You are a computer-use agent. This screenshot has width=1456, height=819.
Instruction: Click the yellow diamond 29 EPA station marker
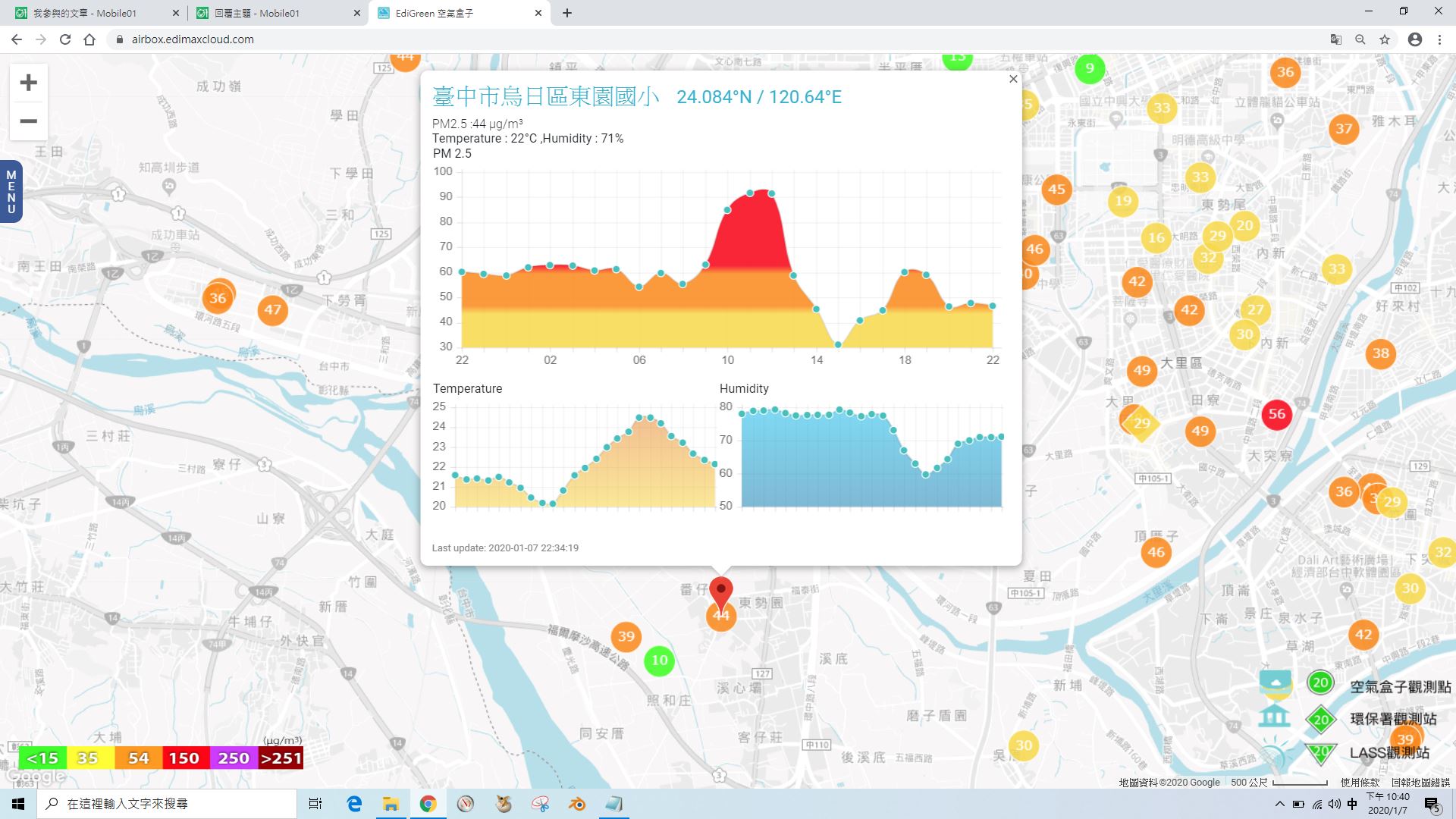1142,423
